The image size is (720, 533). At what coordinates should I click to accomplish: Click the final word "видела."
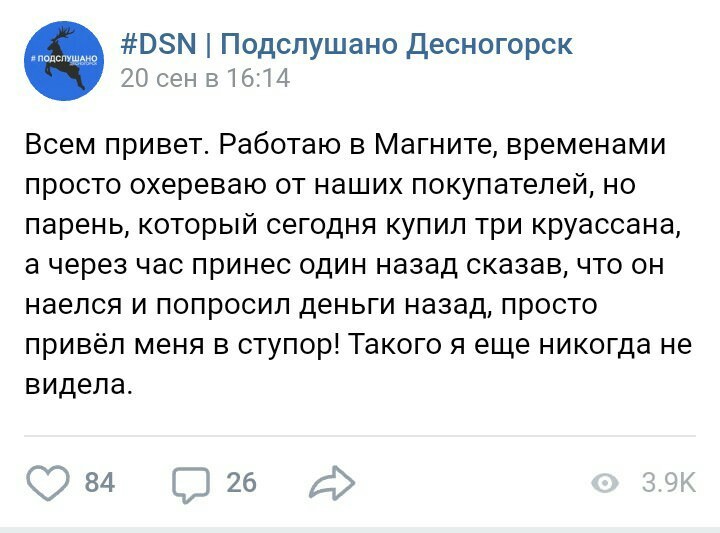[x=78, y=383]
